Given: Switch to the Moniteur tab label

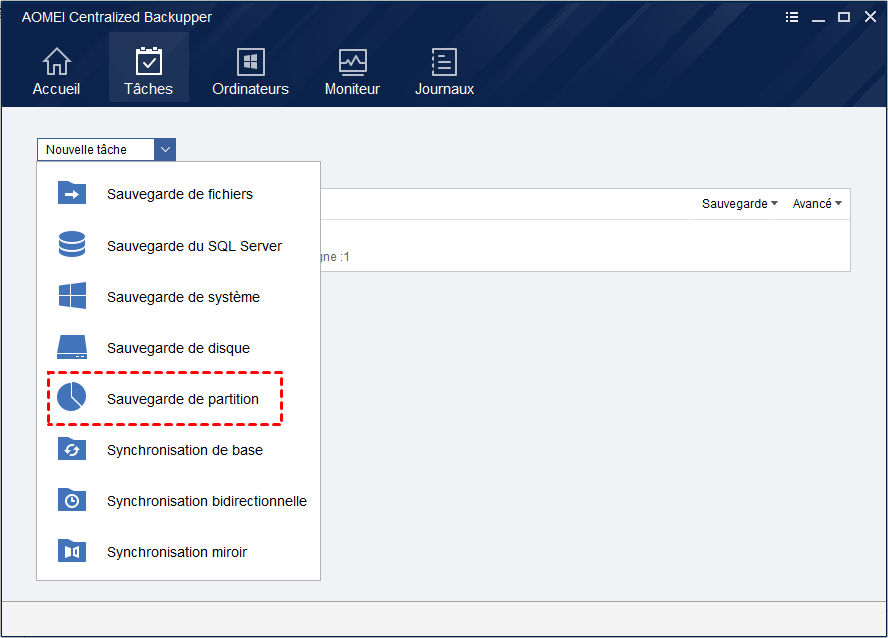Looking at the screenshot, I should (x=352, y=89).
